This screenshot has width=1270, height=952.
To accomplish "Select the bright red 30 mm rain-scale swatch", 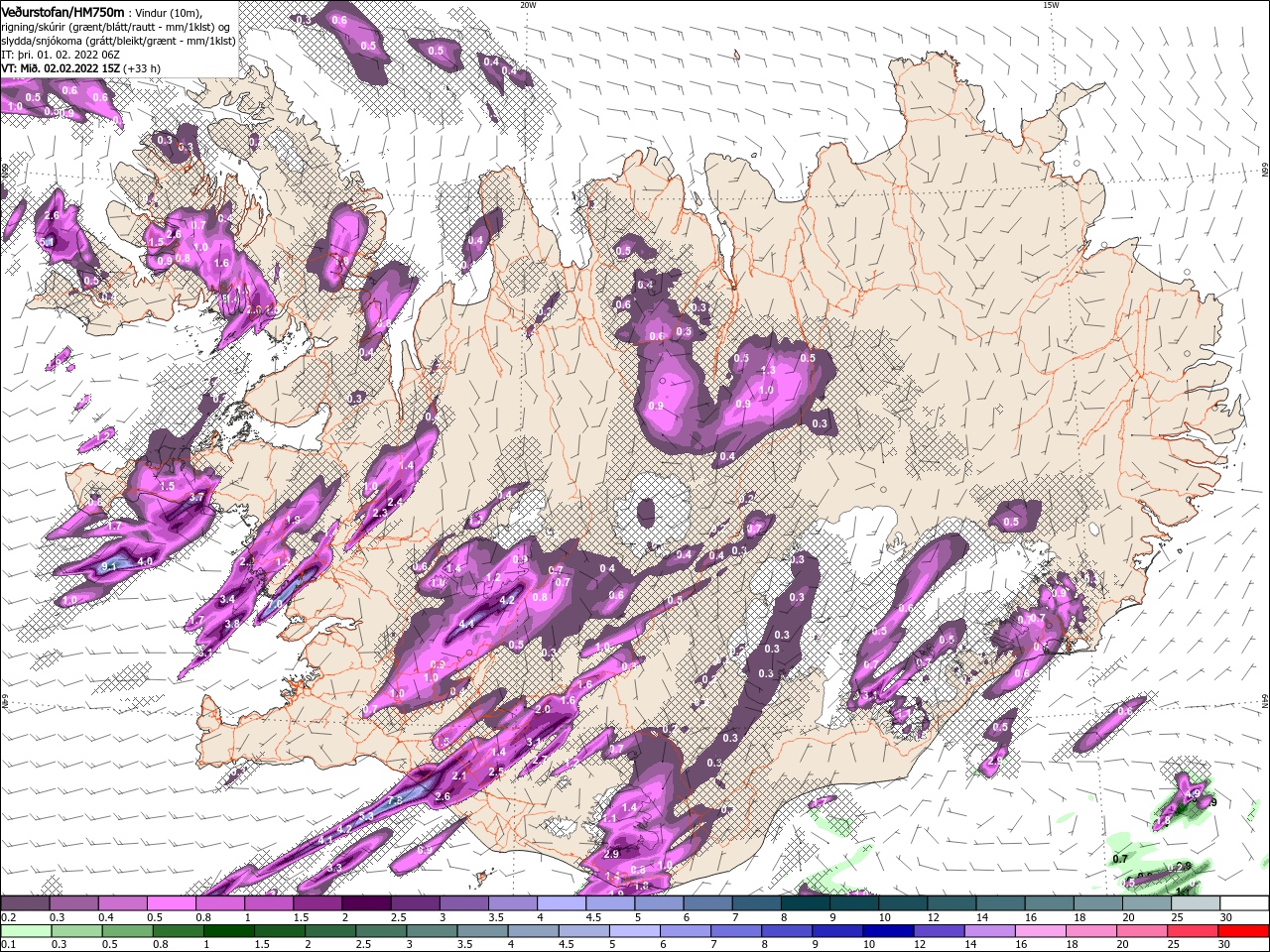I will click(1242, 931).
